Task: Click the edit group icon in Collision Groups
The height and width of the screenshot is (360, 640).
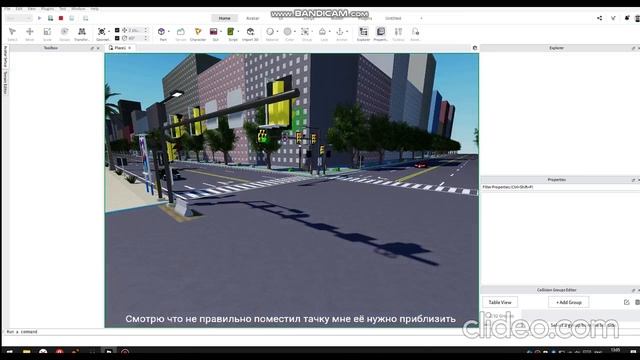Action: coord(627,302)
